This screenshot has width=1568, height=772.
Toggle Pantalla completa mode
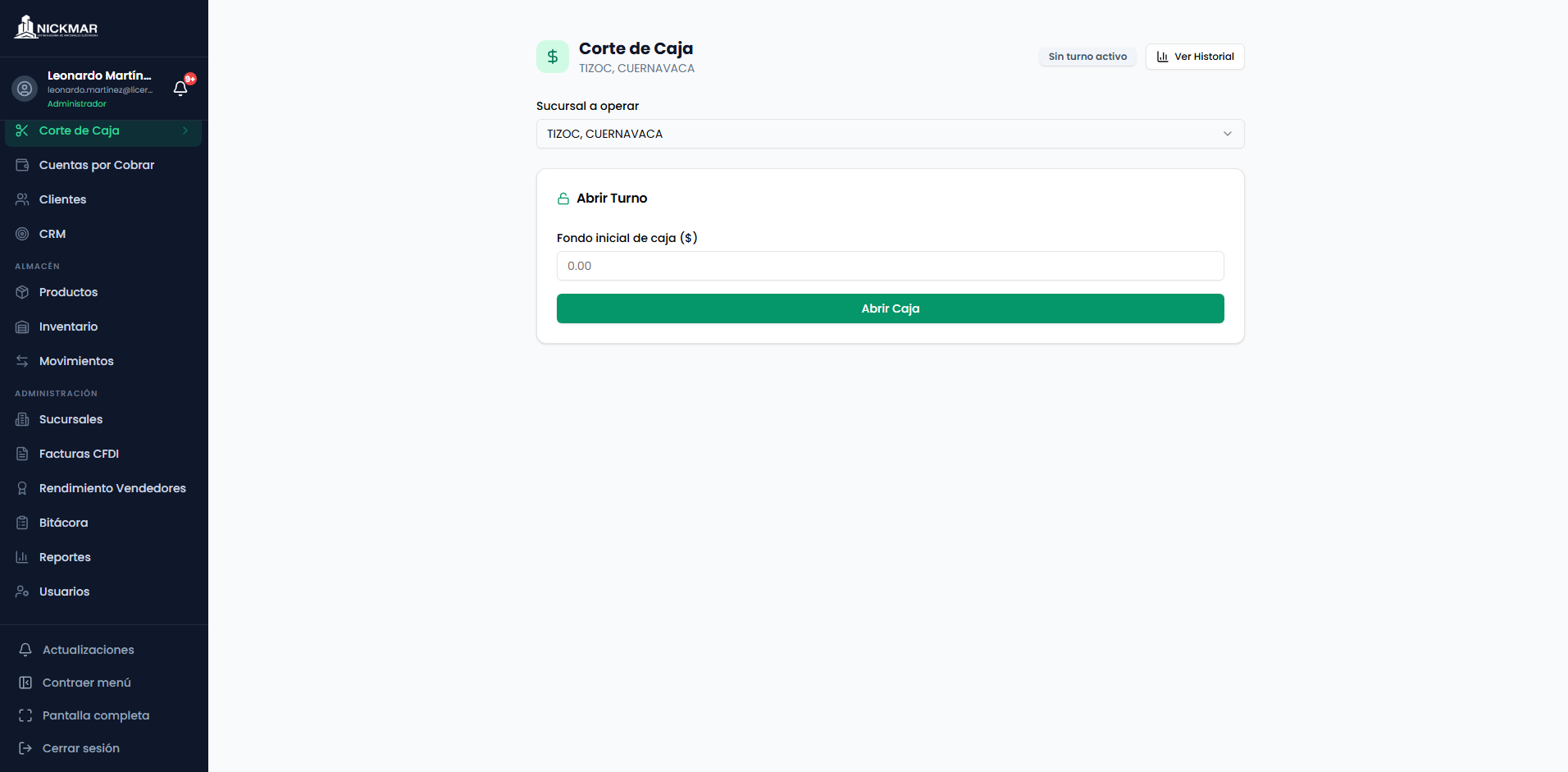[x=103, y=715]
